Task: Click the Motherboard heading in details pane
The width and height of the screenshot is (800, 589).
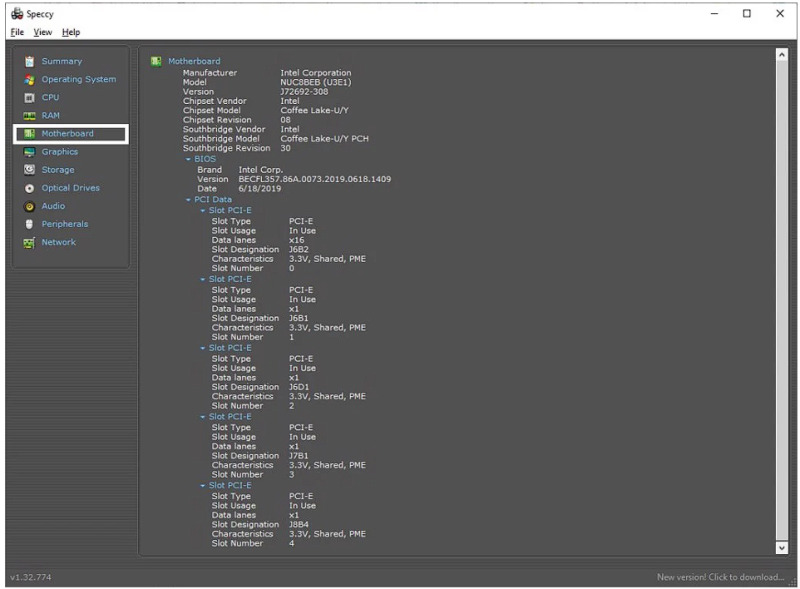Action: (194, 61)
